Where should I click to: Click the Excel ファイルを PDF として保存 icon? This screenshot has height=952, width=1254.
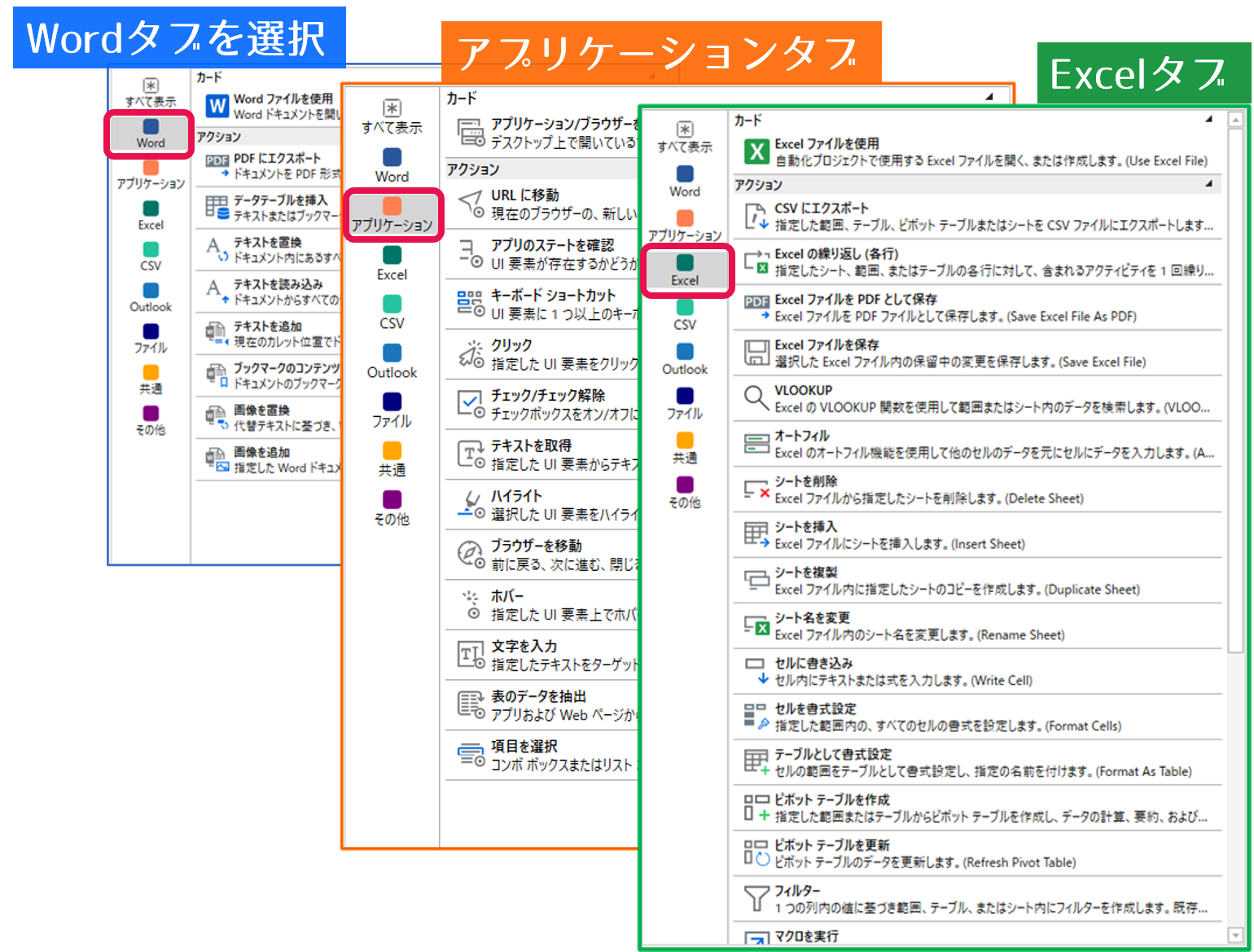click(756, 307)
